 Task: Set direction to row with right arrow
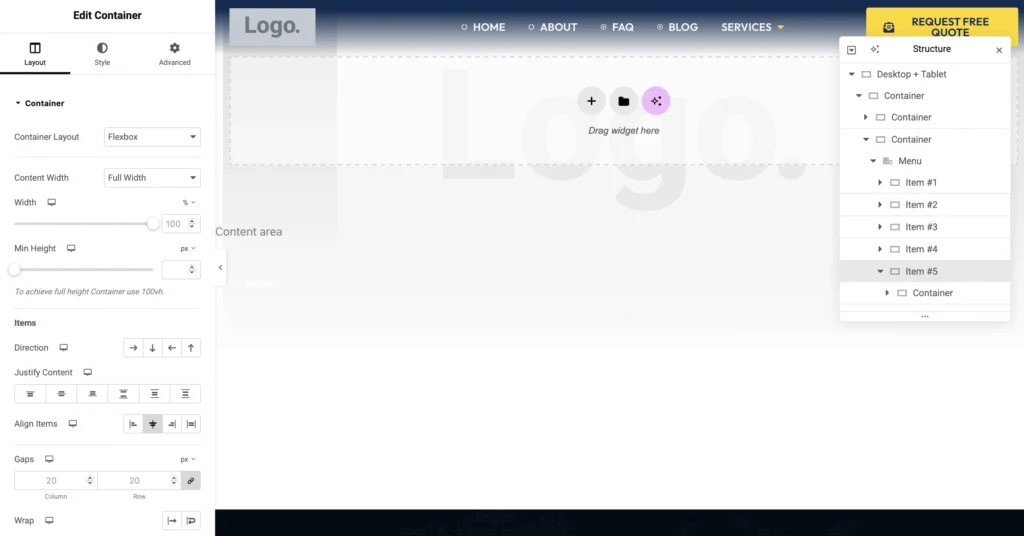(x=133, y=348)
